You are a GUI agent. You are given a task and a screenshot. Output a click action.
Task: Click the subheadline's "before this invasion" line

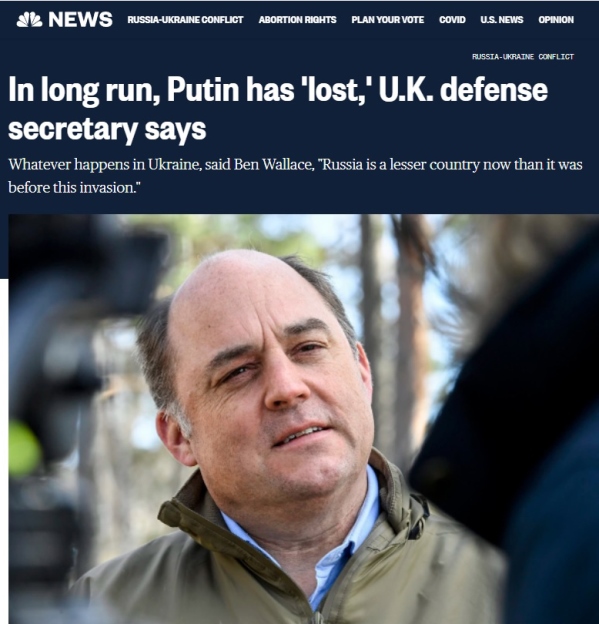pos(74,187)
